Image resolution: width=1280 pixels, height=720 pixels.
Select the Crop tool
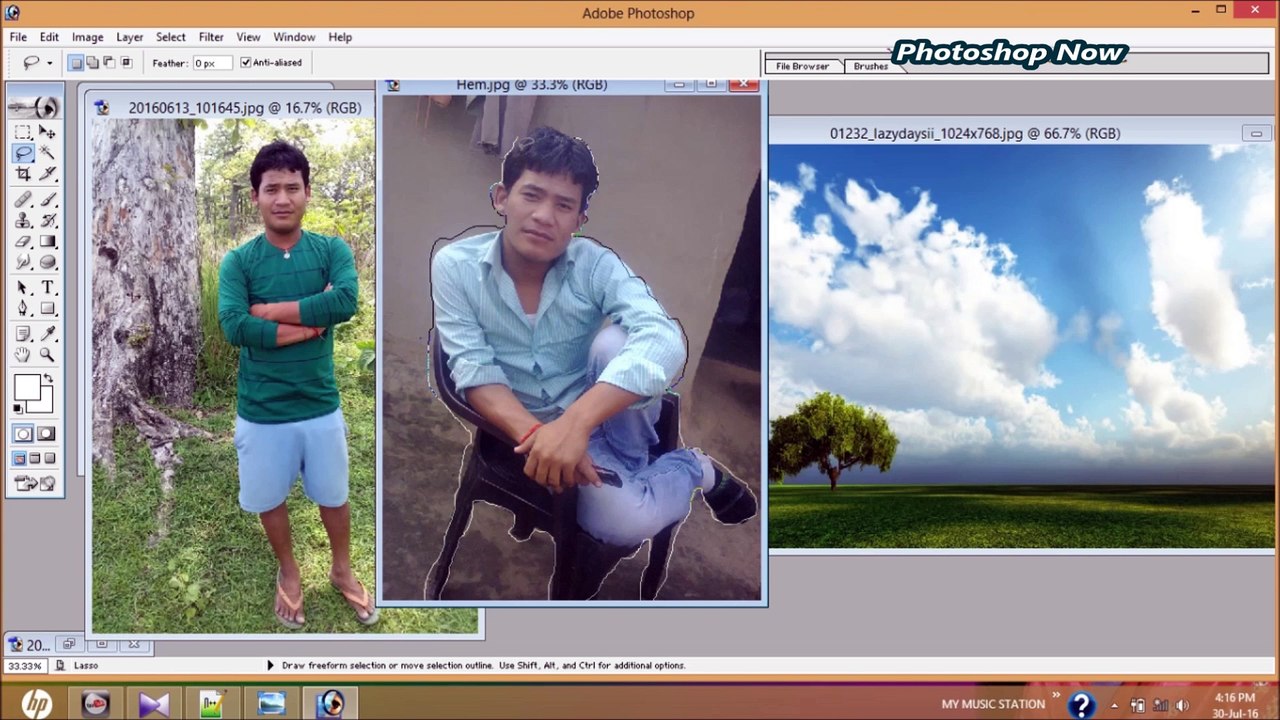pyautogui.click(x=23, y=174)
